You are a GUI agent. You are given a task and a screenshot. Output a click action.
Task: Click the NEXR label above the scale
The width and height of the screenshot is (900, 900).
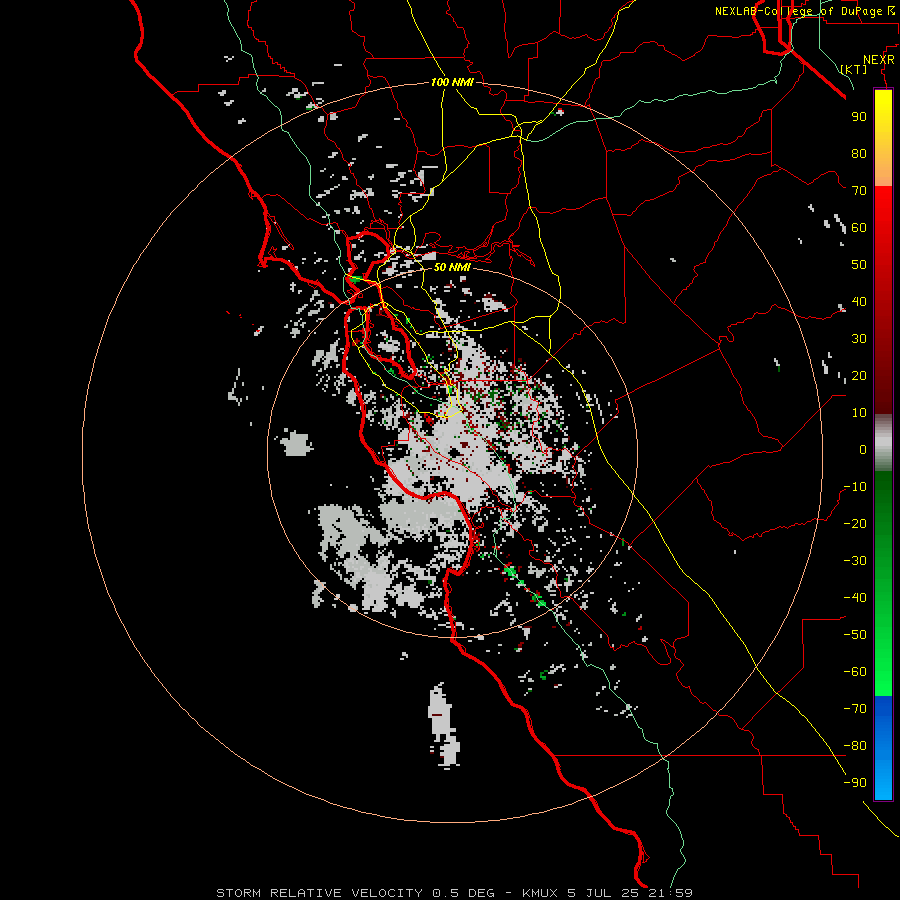[879, 60]
